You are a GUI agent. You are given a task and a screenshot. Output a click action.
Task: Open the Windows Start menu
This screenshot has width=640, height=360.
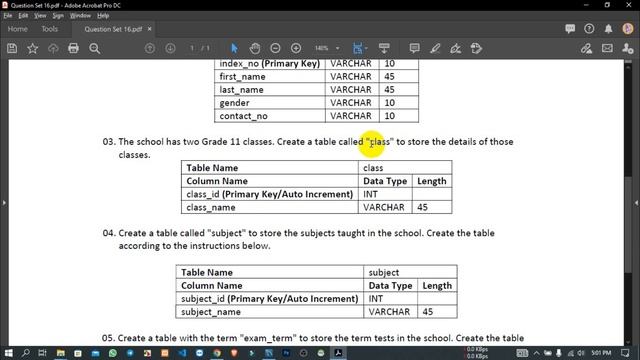(8, 353)
